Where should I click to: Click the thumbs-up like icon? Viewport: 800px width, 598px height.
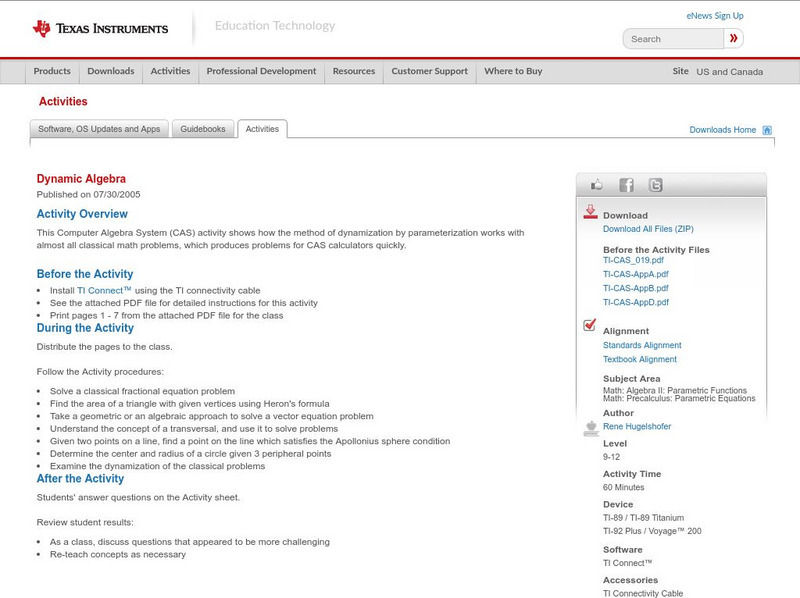[x=596, y=185]
